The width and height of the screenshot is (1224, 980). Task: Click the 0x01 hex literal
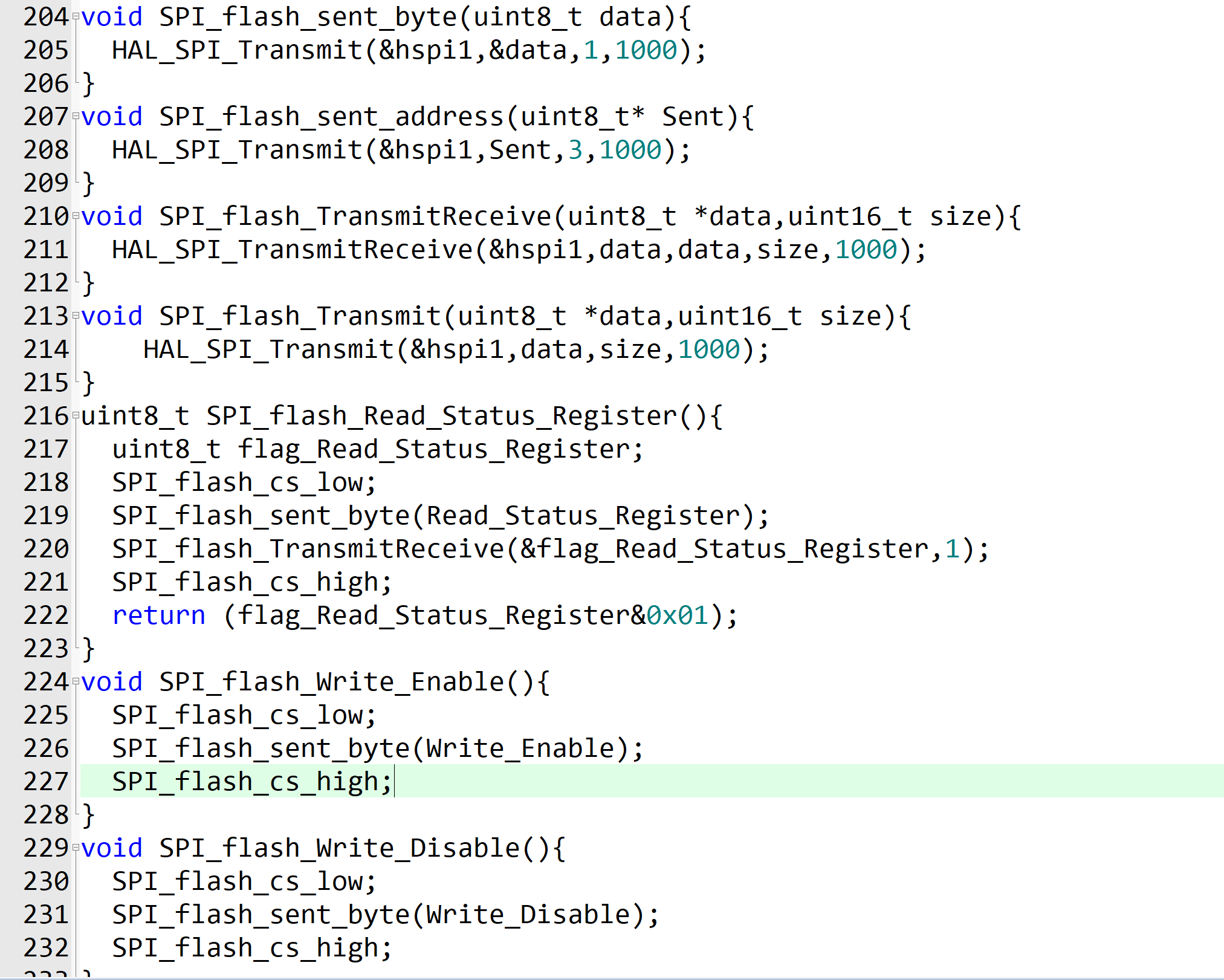coord(677,615)
